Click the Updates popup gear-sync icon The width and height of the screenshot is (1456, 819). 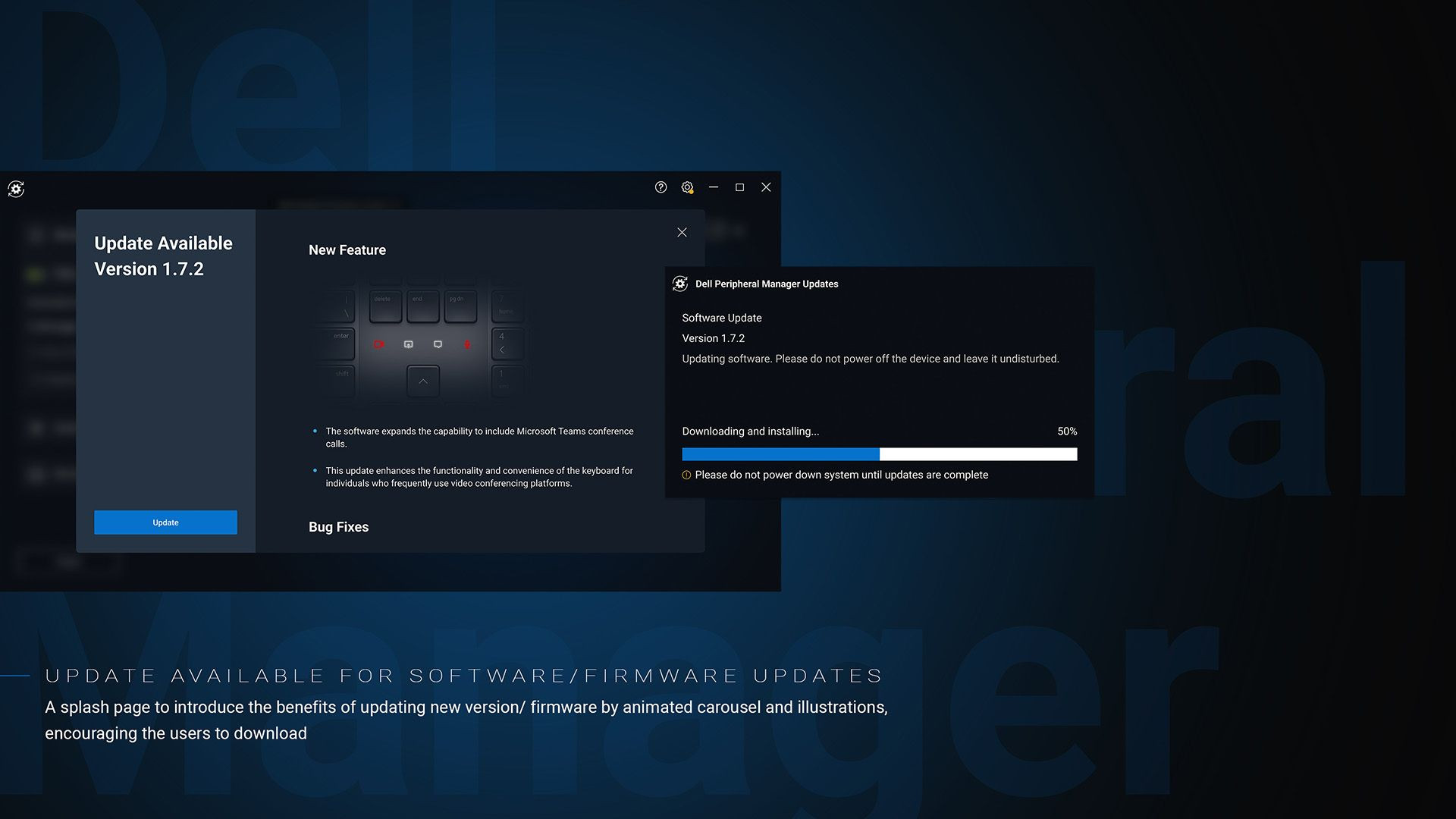pos(680,284)
